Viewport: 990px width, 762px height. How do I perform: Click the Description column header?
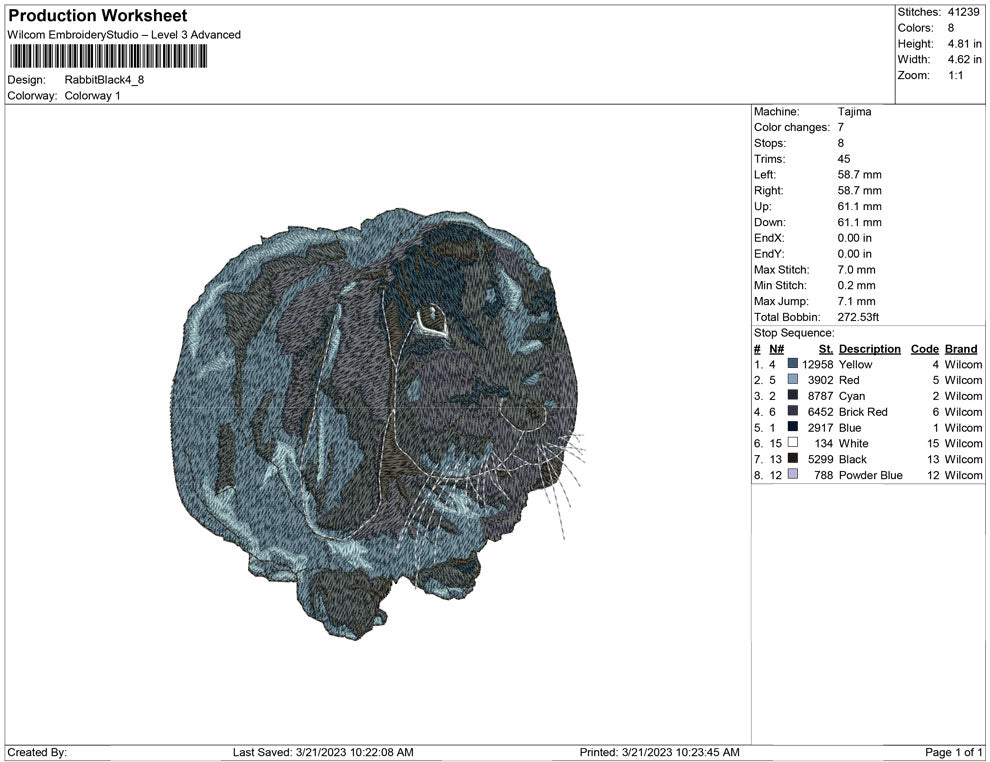point(869,349)
